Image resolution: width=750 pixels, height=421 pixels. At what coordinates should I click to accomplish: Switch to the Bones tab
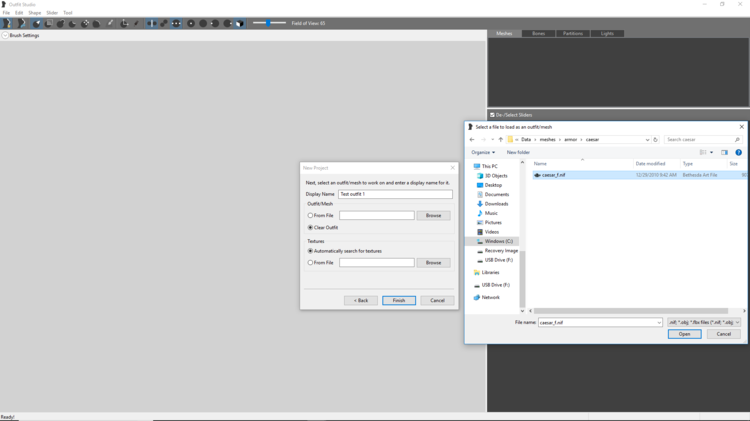(539, 33)
